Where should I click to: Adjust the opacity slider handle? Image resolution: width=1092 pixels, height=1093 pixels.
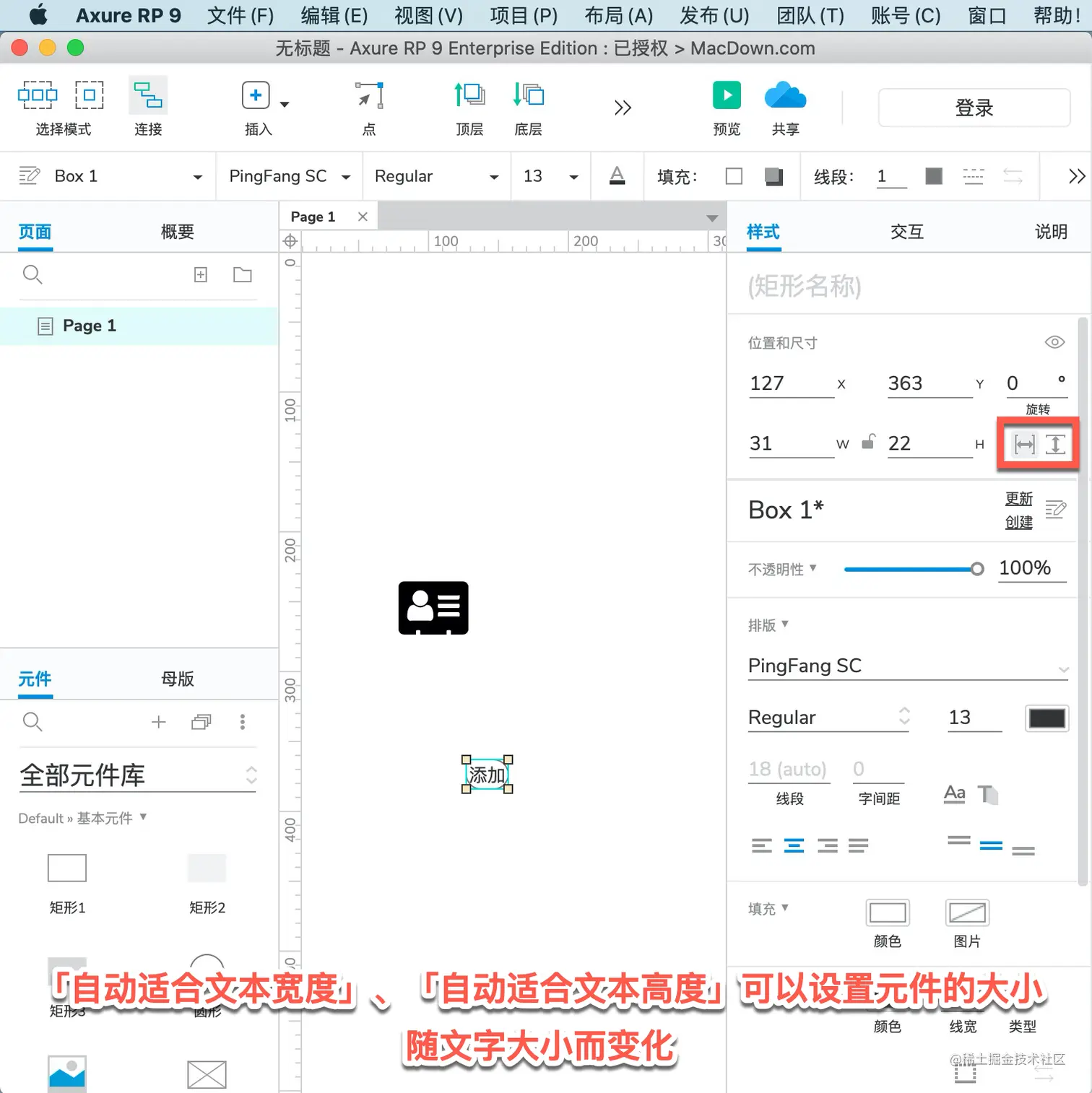[x=977, y=569]
